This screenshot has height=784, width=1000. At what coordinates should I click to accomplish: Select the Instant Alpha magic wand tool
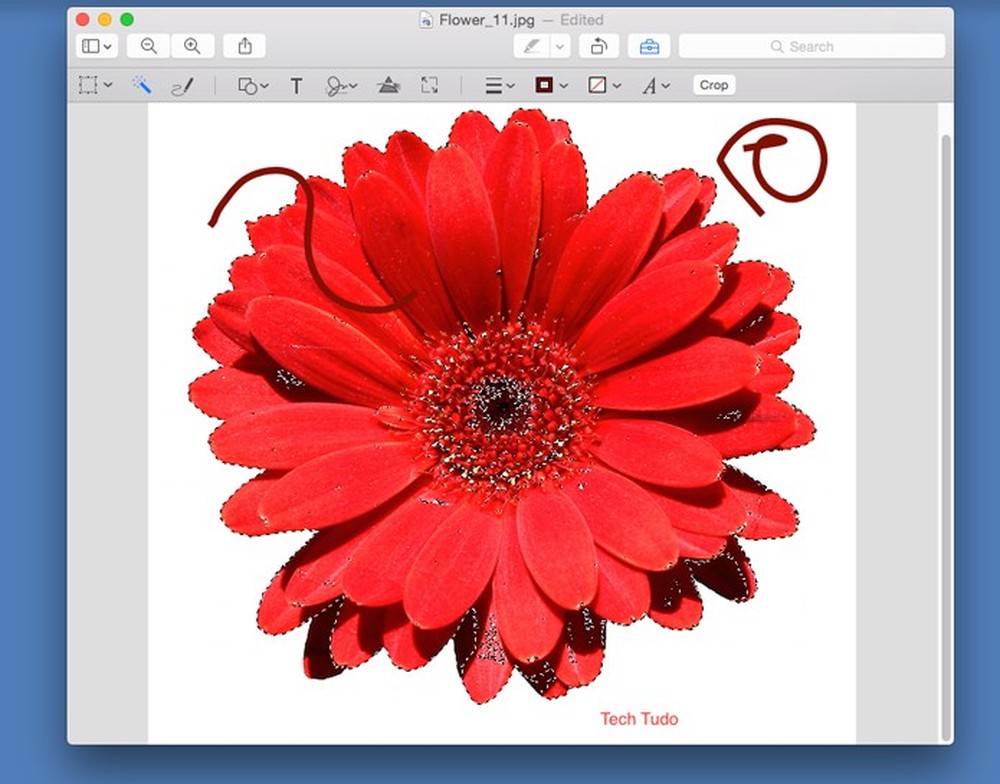[142, 85]
